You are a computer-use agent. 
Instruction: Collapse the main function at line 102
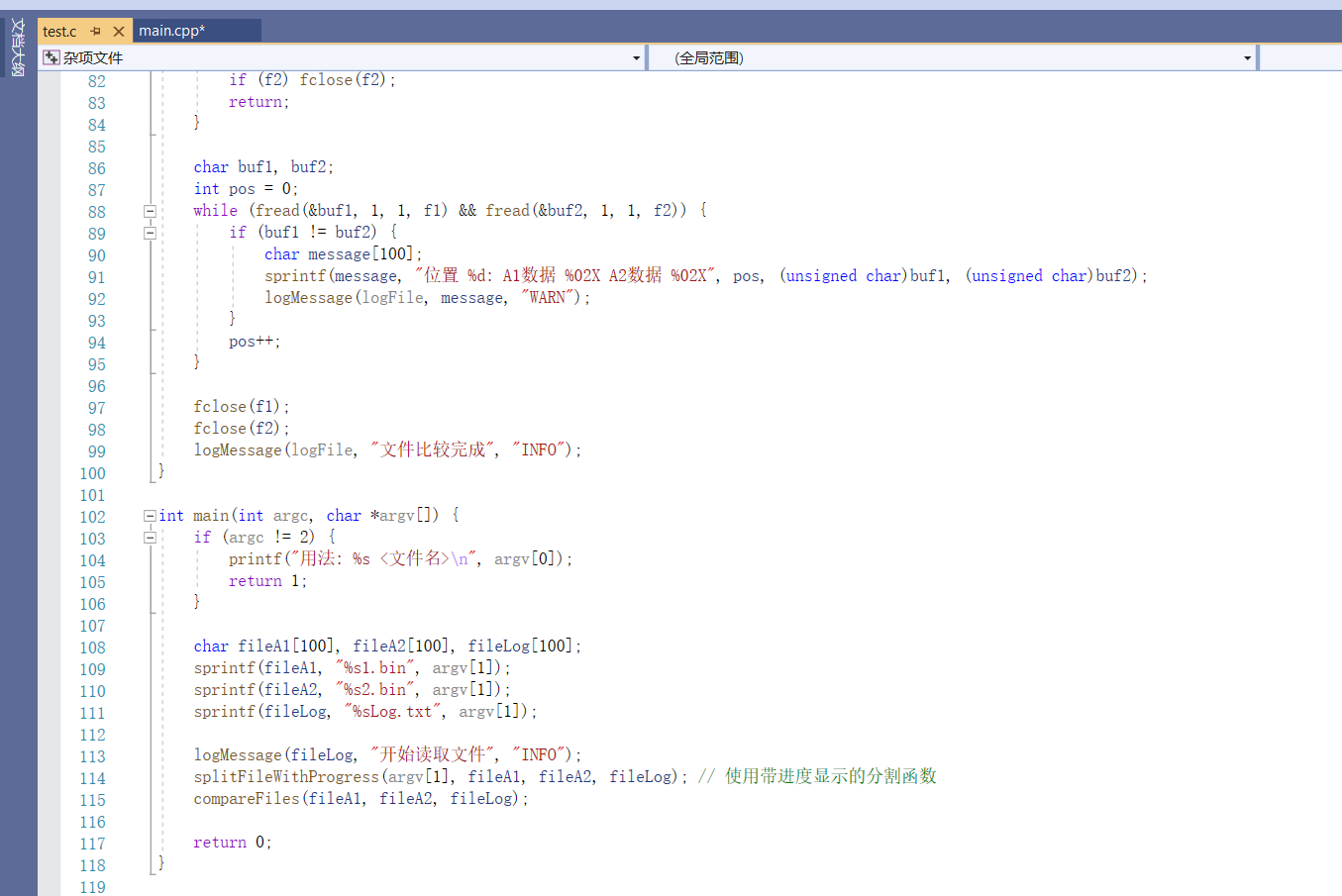coord(150,516)
